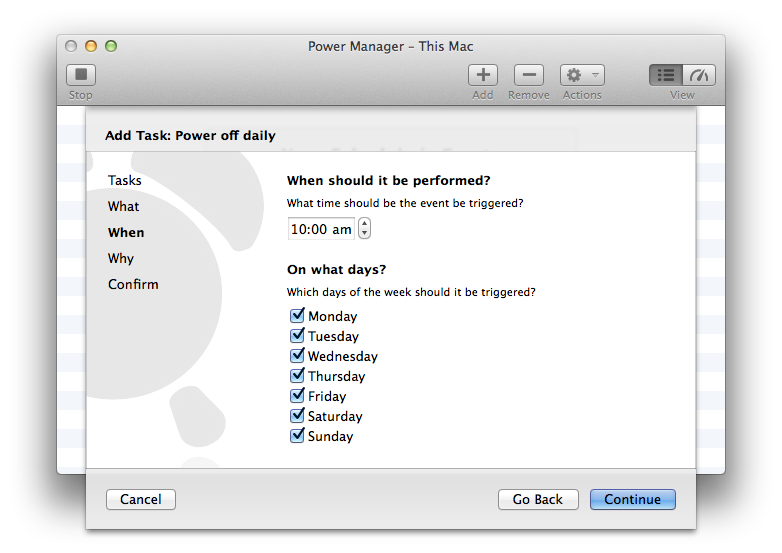This screenshot has width=782, height=553.
Task: Click the Add task plus icon
Action: coord(483,75)
